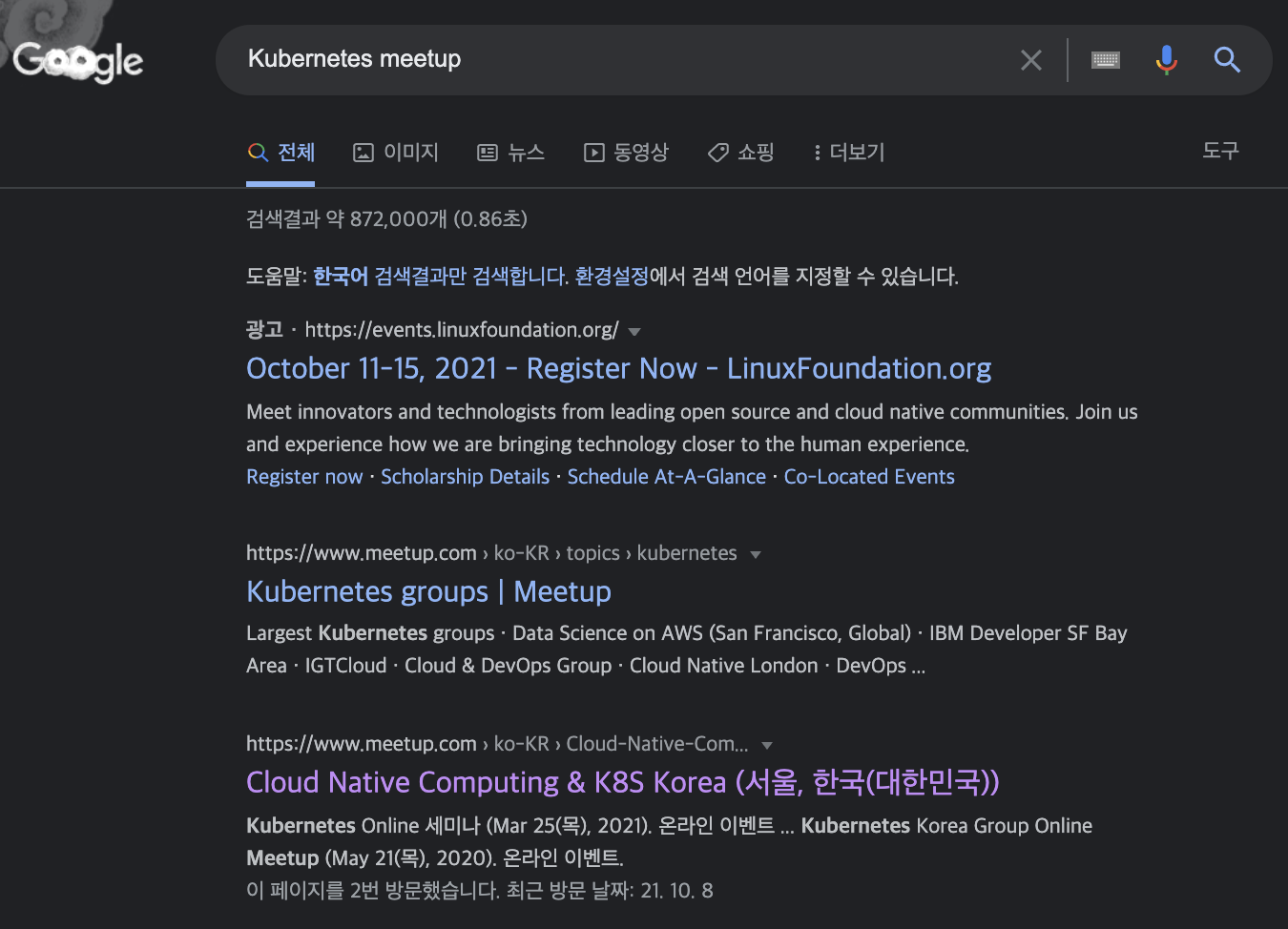This screenshot has height=929, width=1288.
Task: Click the 이 페이지를 2번 방문했습니다 visit note
Action: click(x=479, y=891)
